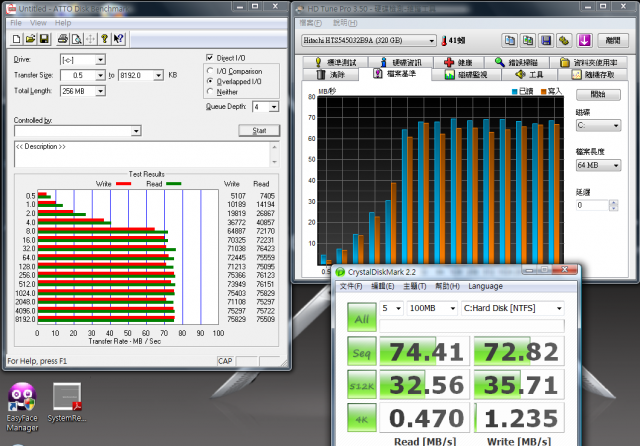This screenshot has width=640, height=446.
Task: Switch to the 隨機存取 random access tab
Action: 593,75
